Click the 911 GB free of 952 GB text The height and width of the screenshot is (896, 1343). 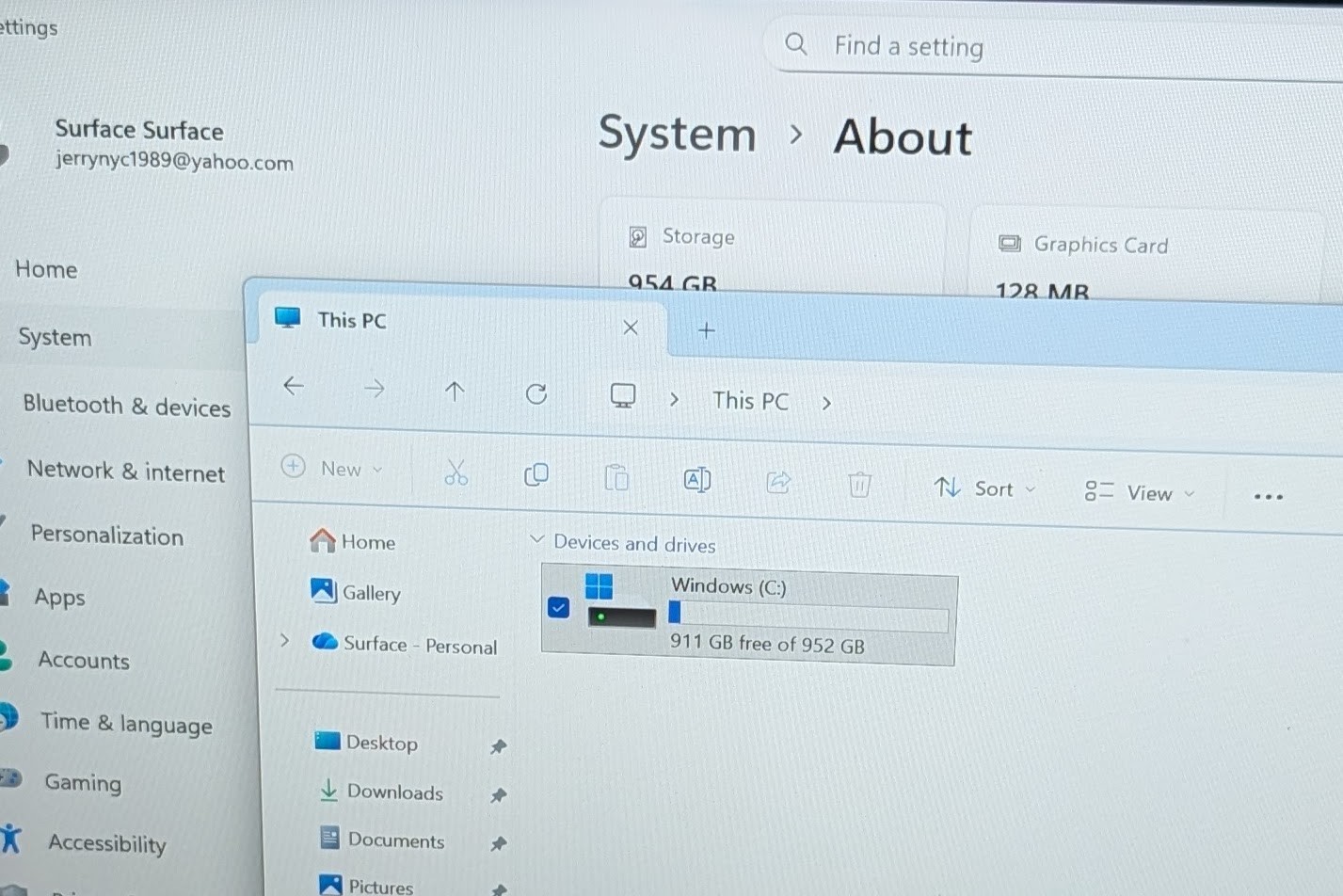[x=767, y=644]
